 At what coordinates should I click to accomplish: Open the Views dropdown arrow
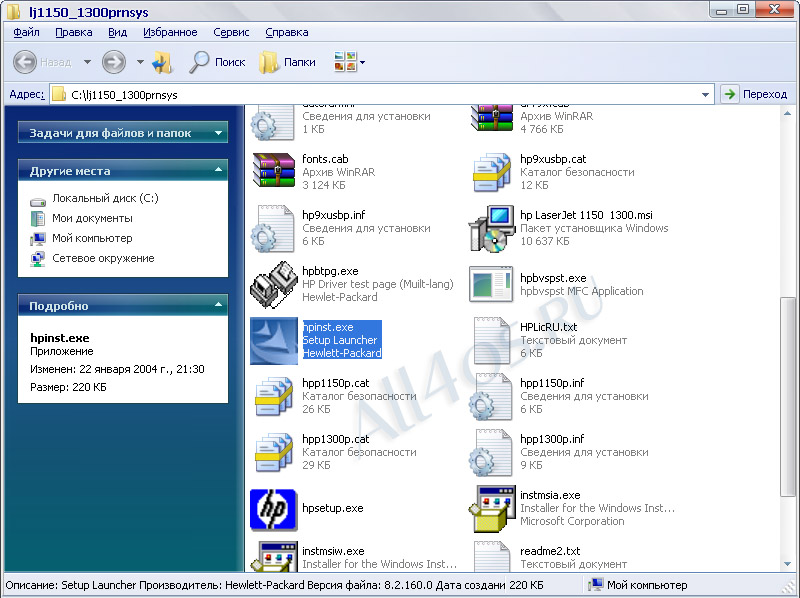(x=362, y=63)
